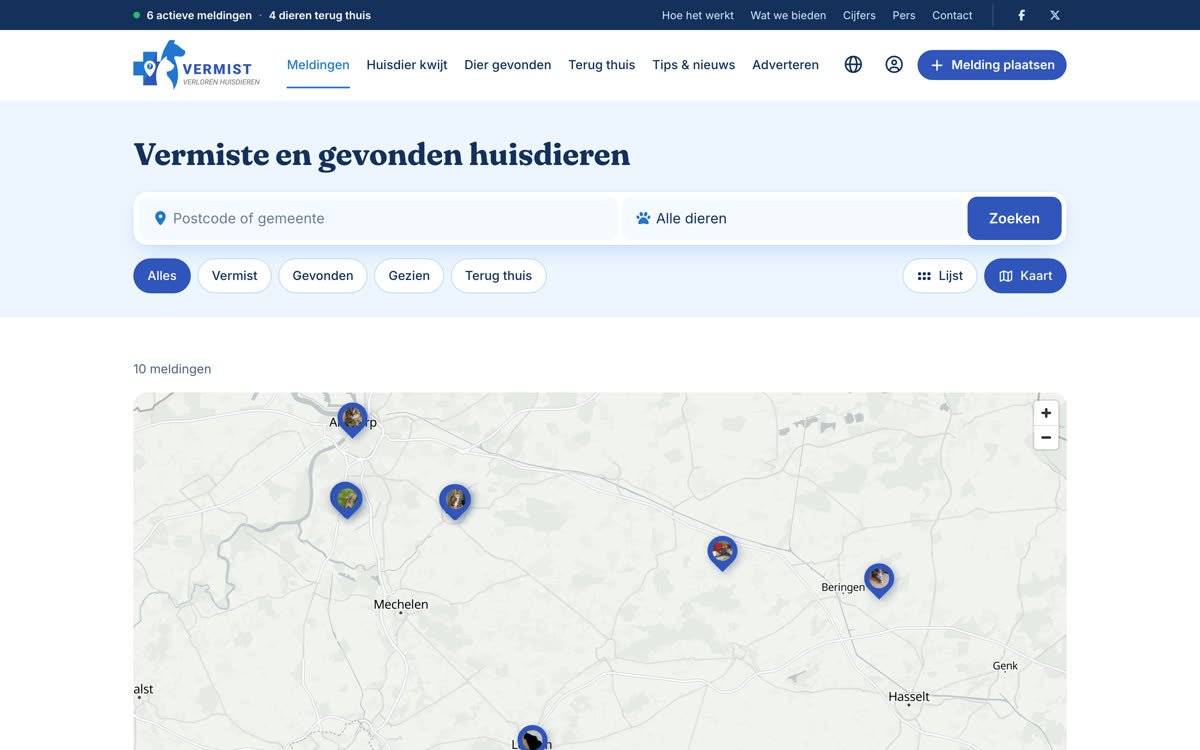This screenshot has height=750, width=1200.
Task: Select the brown dog pin above Mechelen
Action: (x=455, y=501)
